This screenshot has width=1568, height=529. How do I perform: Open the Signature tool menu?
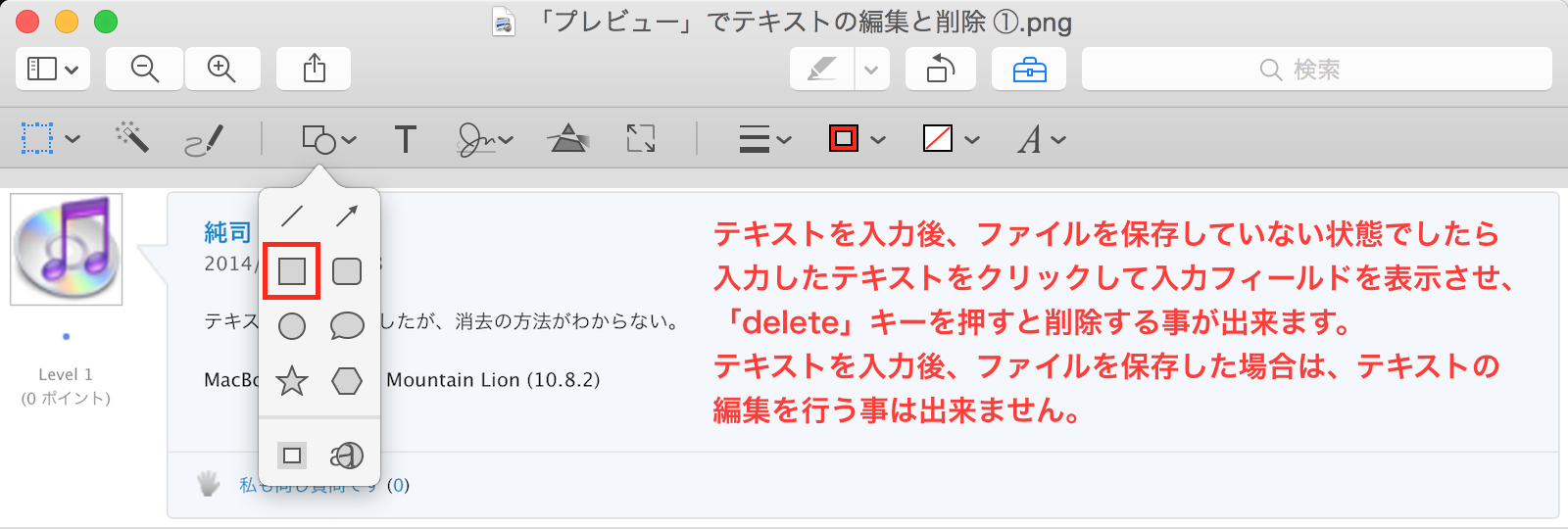pos(485,139)
